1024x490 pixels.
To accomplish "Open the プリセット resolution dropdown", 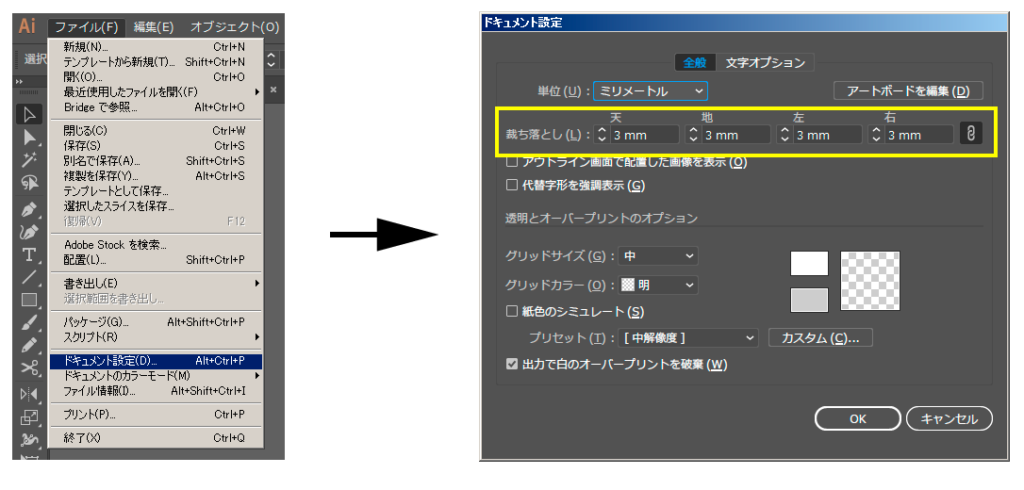I will (688, 338).
